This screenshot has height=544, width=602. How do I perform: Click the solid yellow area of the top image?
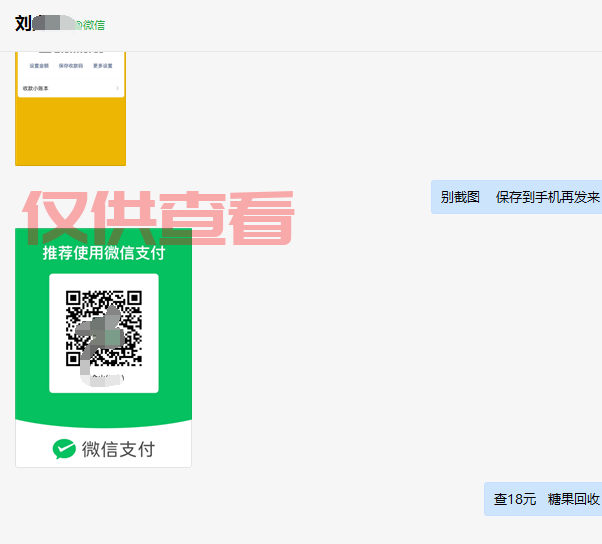70,135
